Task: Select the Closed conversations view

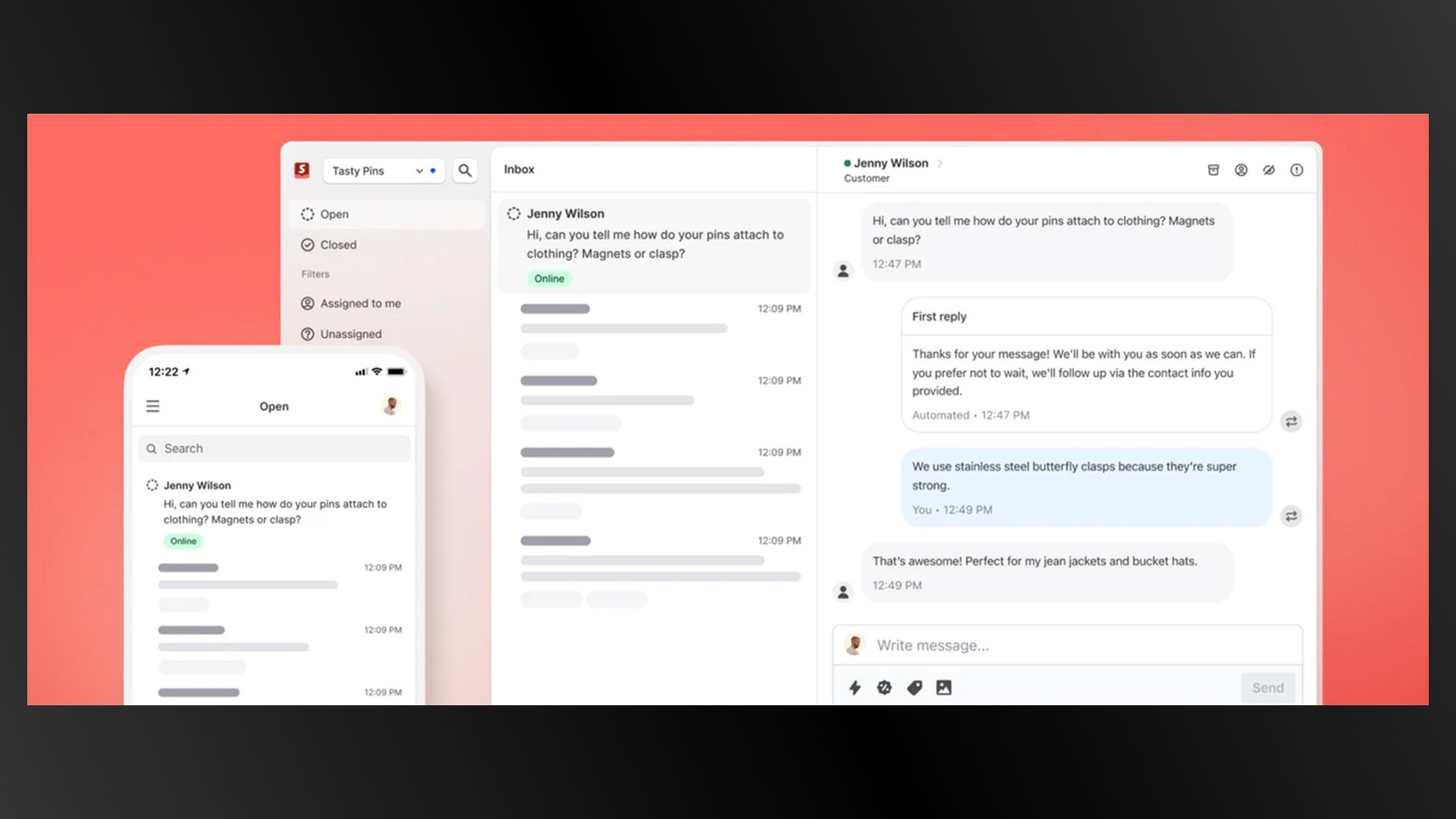Action: (x=338, y=245)
